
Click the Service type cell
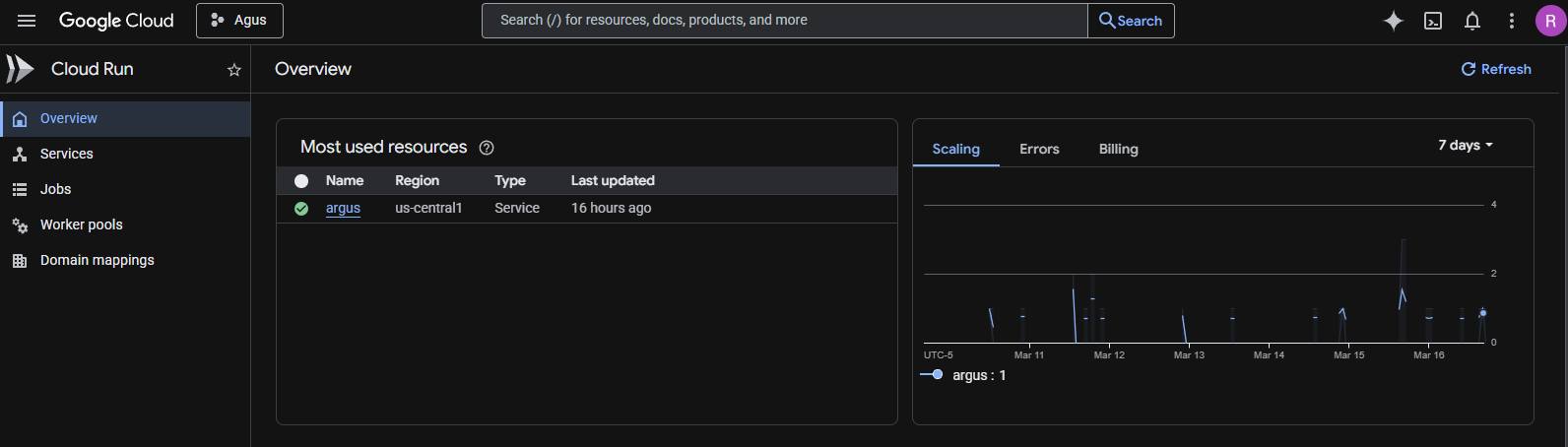[517, 208]
